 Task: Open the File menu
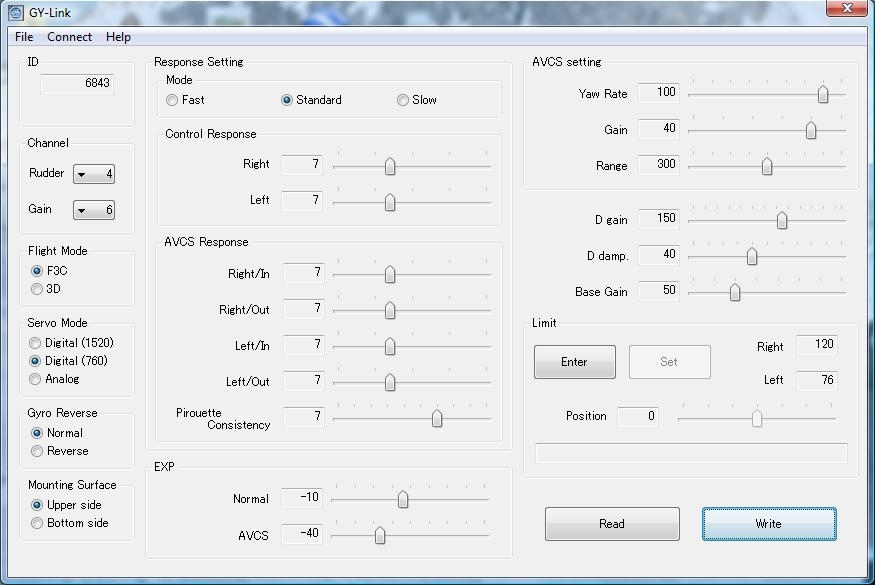(x=24, y=37)
